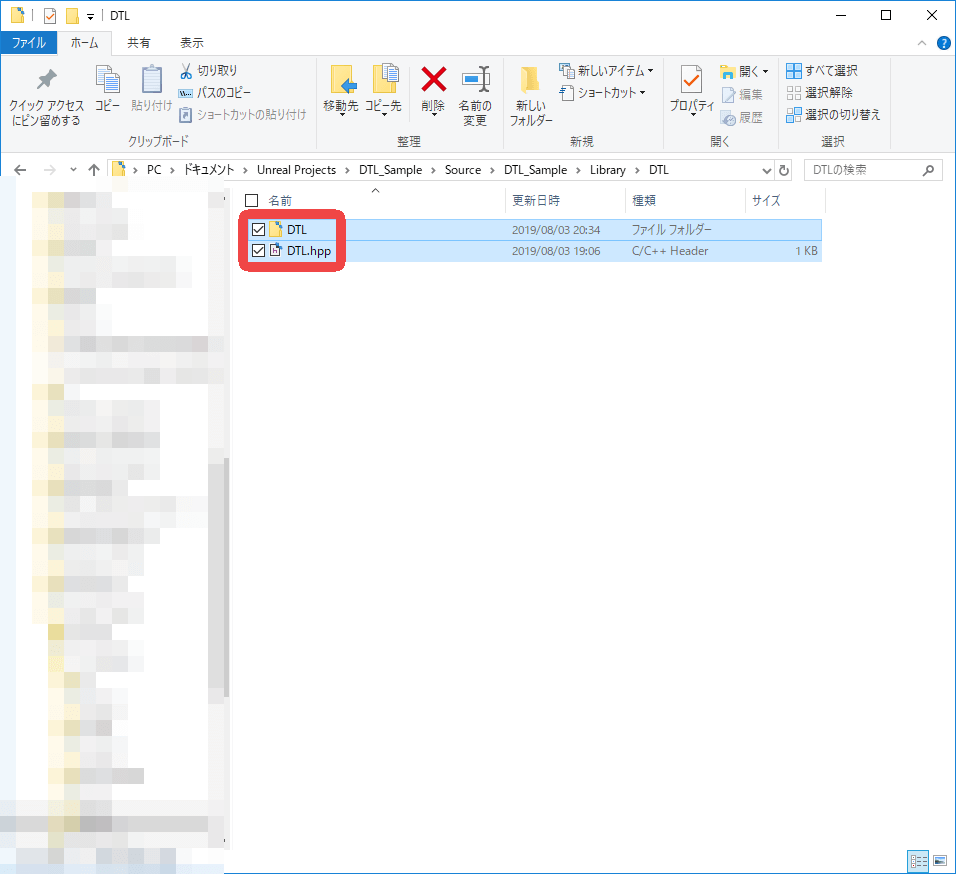The width and height of the screenshot is (956, 874).
Task: Switch to the 表示 ribbon tab
Action: pos(192,43)
